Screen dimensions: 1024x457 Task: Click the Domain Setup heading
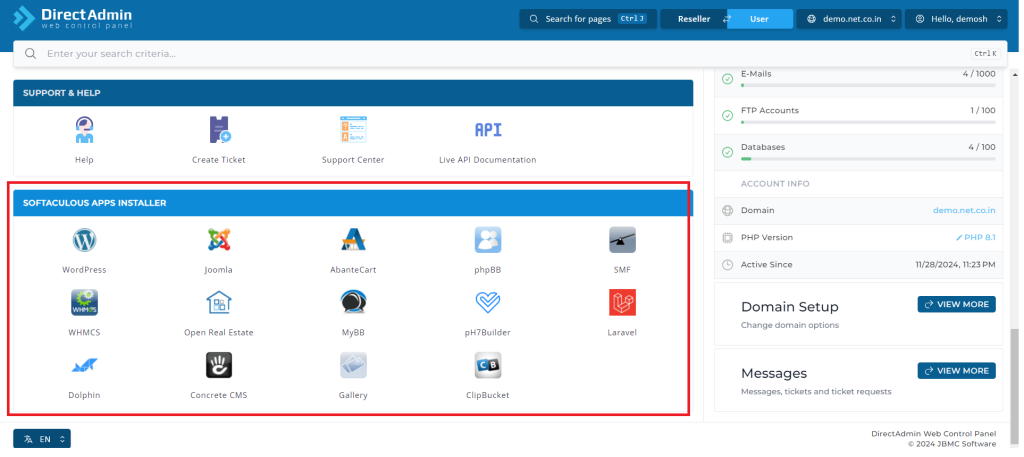pos(790,307)
